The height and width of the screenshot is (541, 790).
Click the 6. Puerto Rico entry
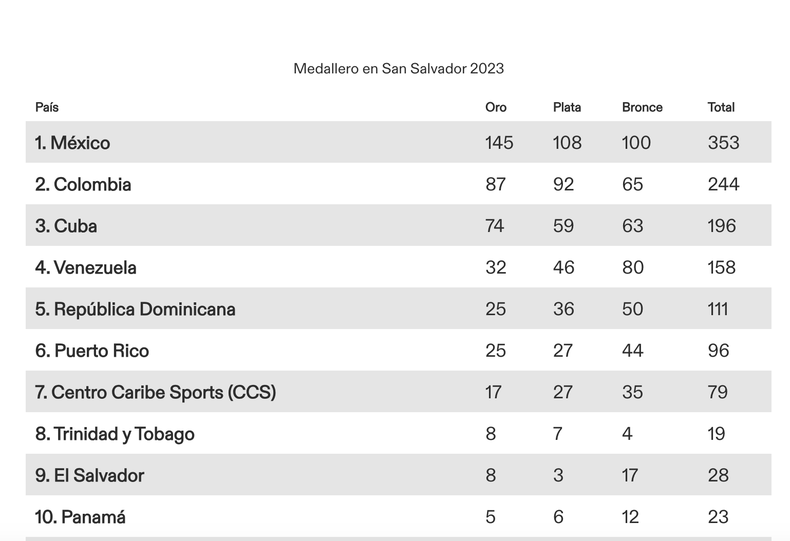[x=92, y=351]
